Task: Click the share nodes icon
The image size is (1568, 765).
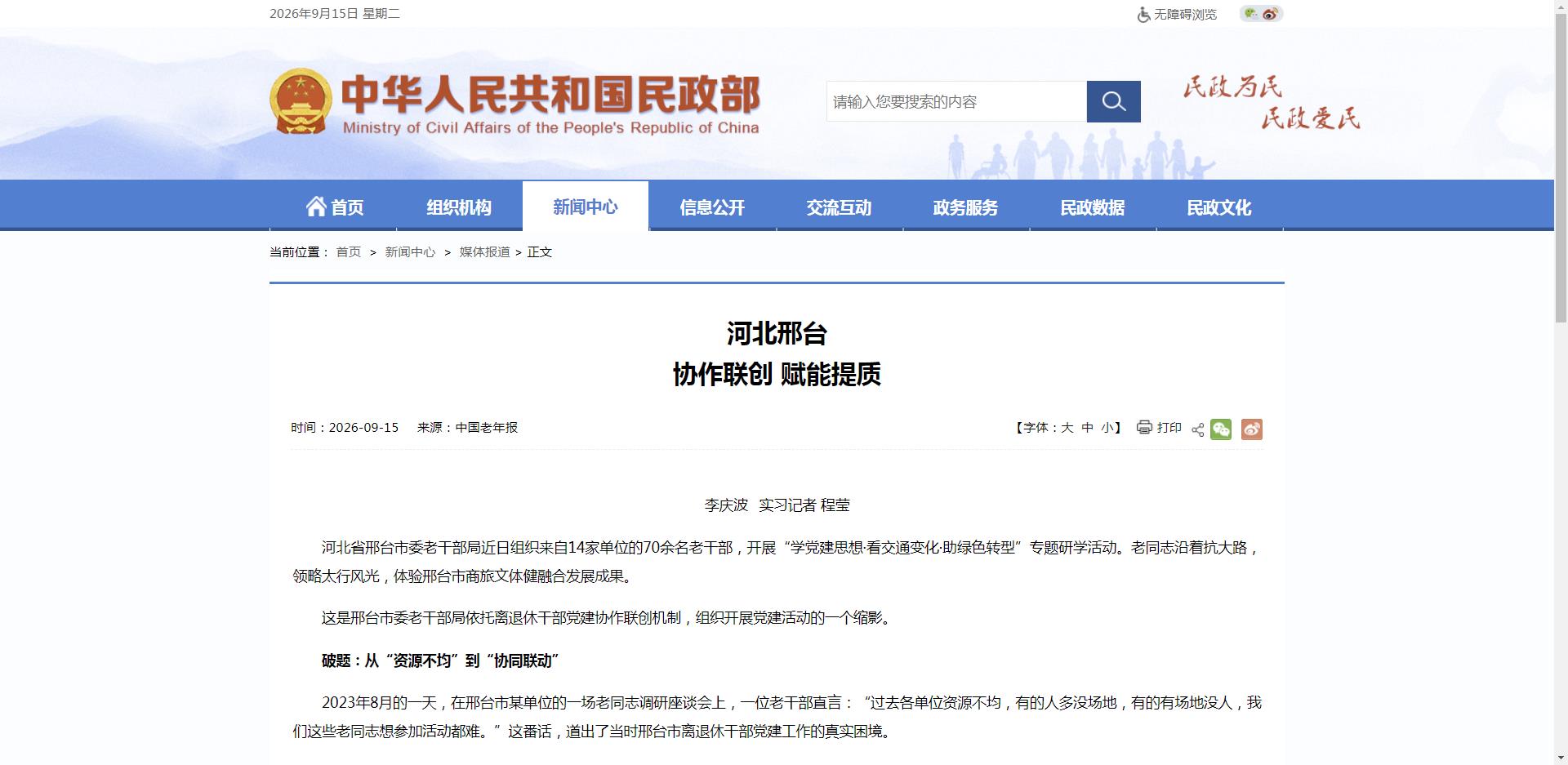Action: [x=1197, y=430]
